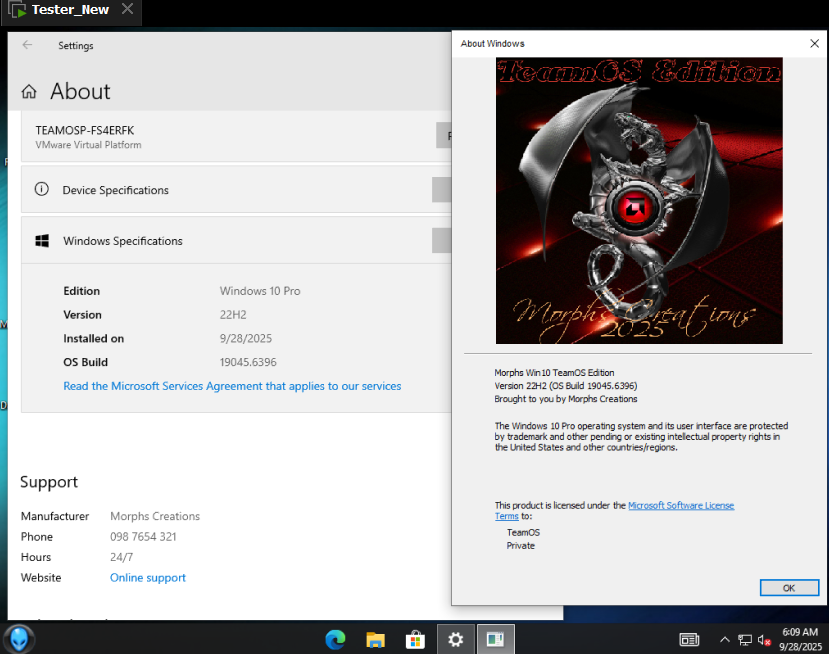Show hidden system tray icons chevron
The height and width of the screenshot is (654, 829).
pyautogui.click(x=724, y=640)
